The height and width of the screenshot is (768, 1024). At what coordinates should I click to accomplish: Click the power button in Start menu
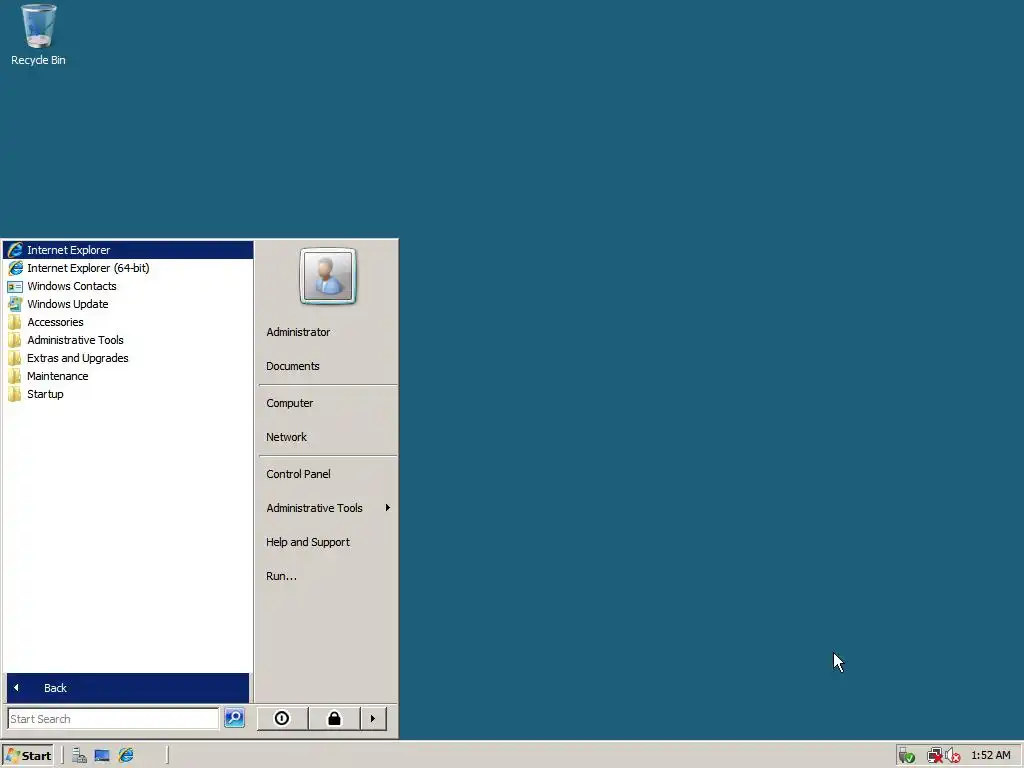click(282, 718)
